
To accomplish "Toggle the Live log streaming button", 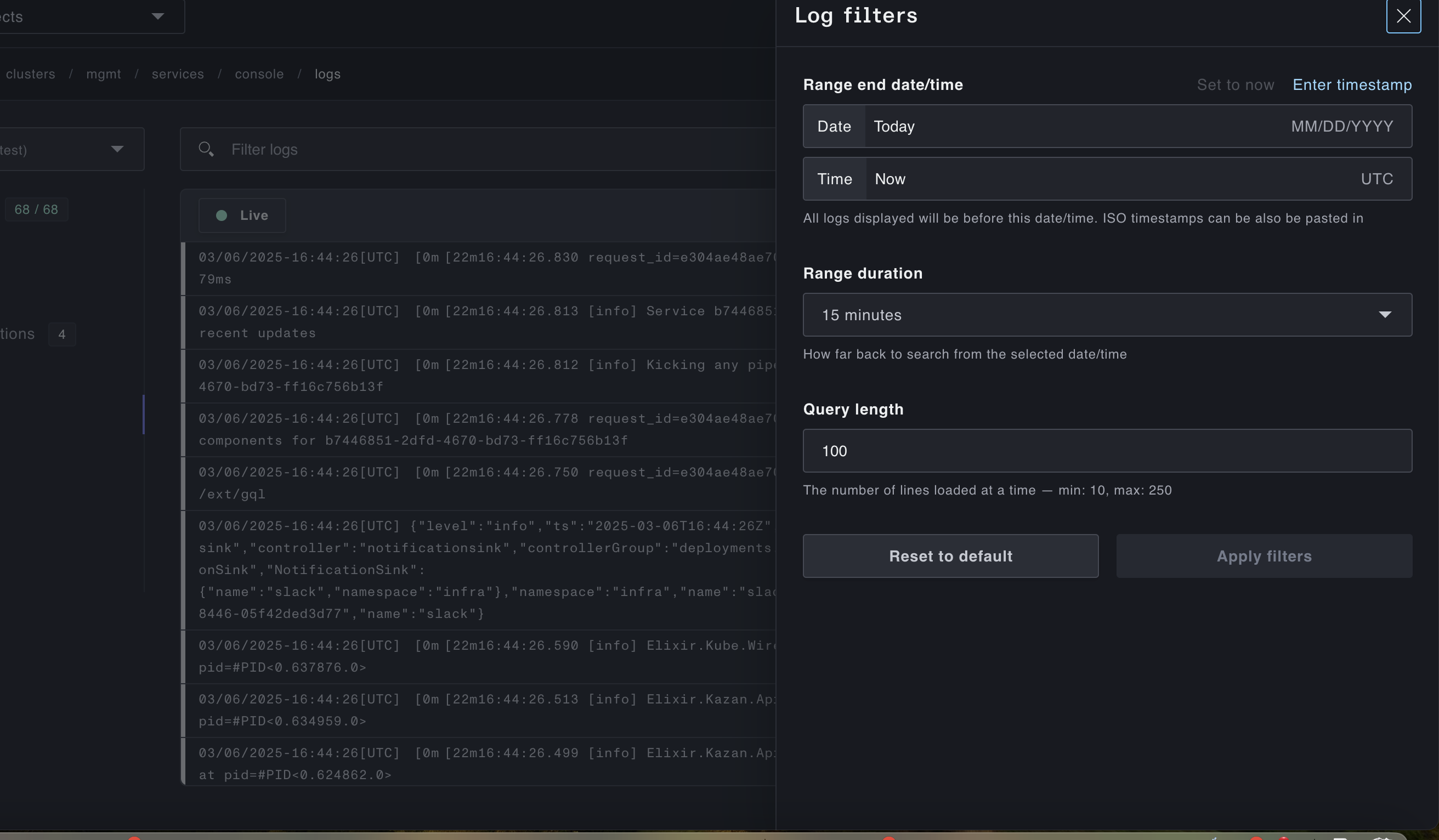I will pyautogui.click(x=242, y=215).
